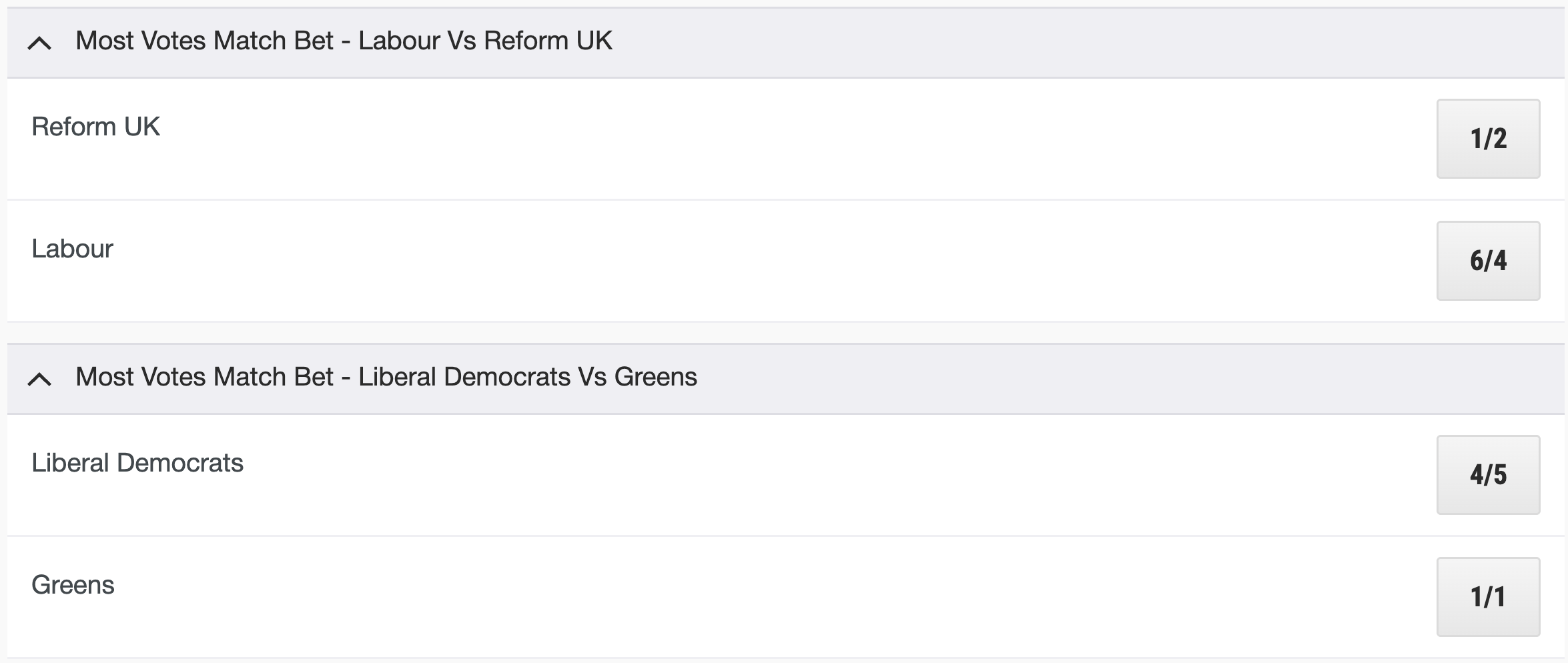1568x663 pixels.
Task: Select Reform UK odds of 1/2
Action: pyautogui.click(x=1488, y=139)
